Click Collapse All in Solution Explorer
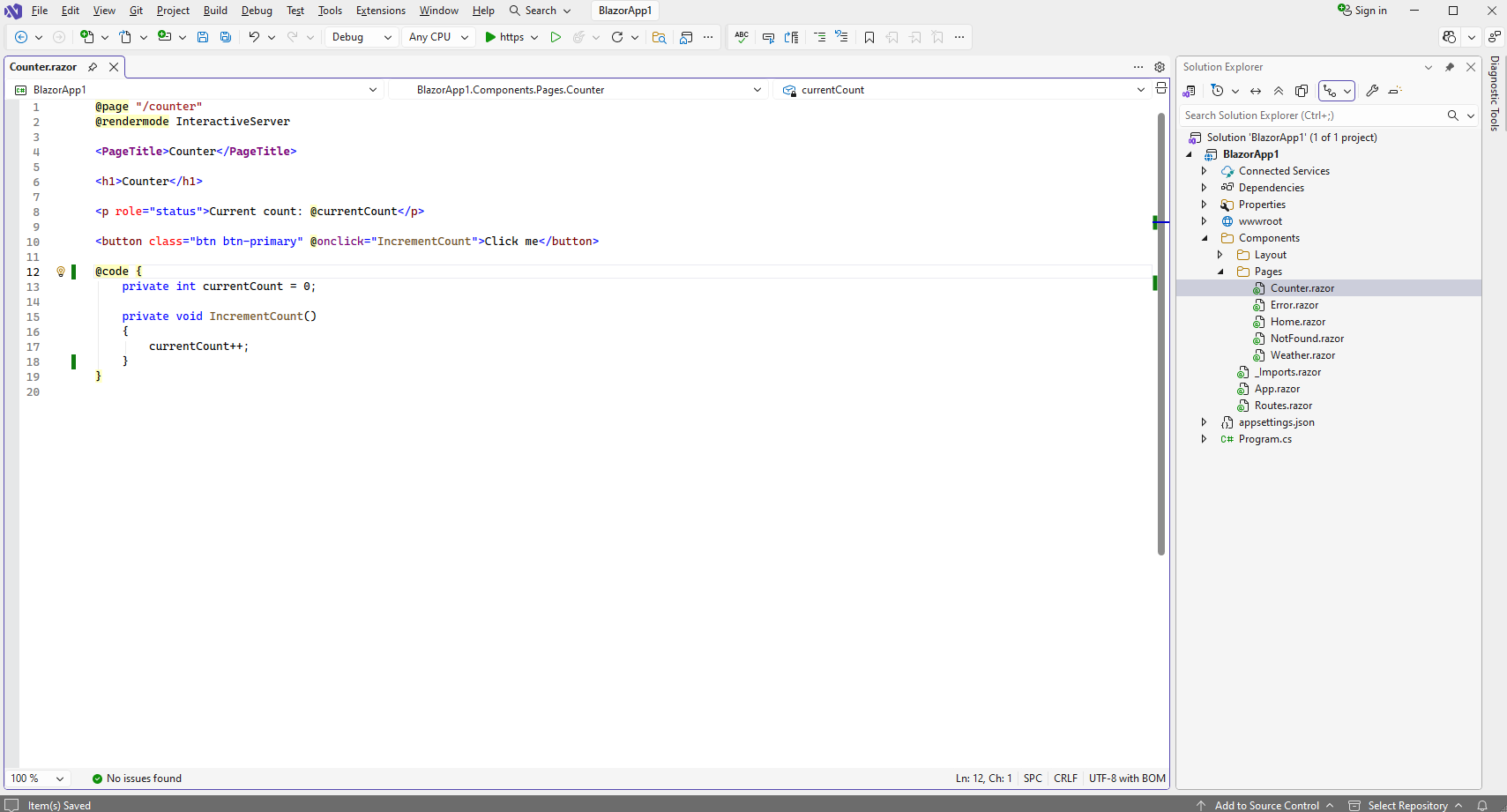Screen dimensions: 1507x812 1279,91
